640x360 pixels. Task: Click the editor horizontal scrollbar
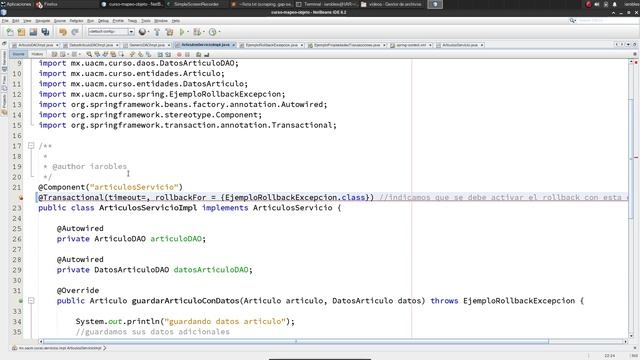click(x=333, y=341)
